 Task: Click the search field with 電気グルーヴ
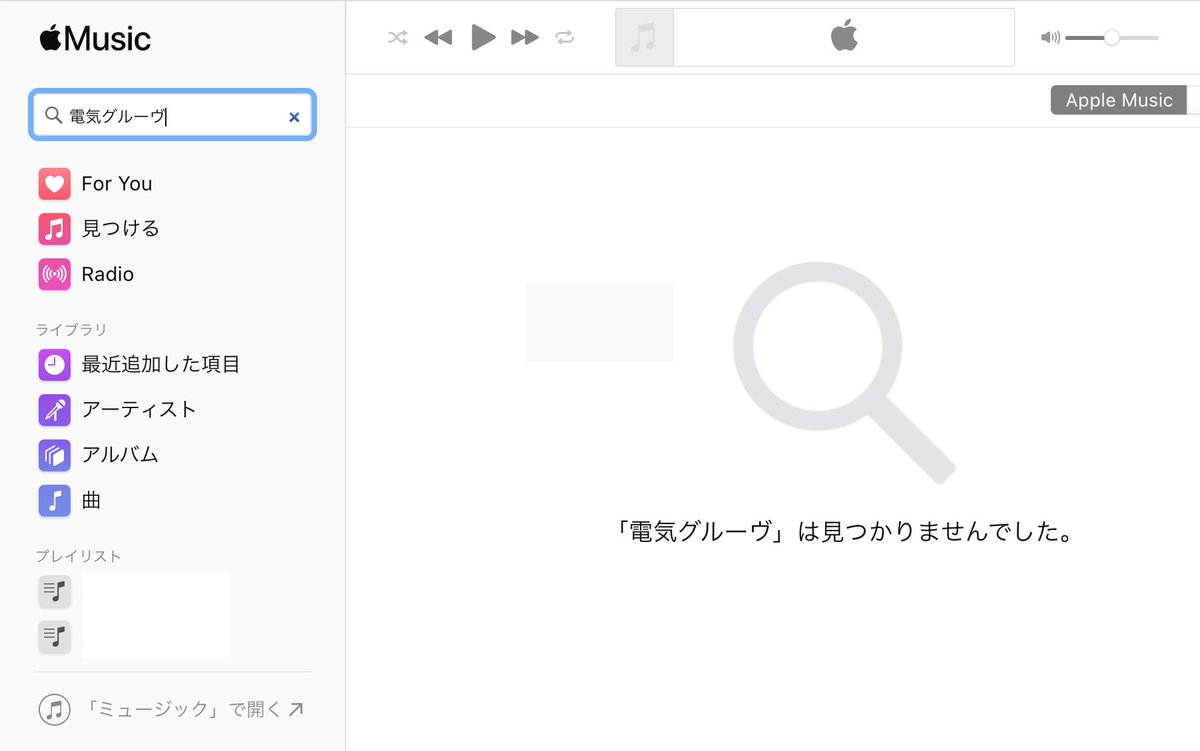173,116
